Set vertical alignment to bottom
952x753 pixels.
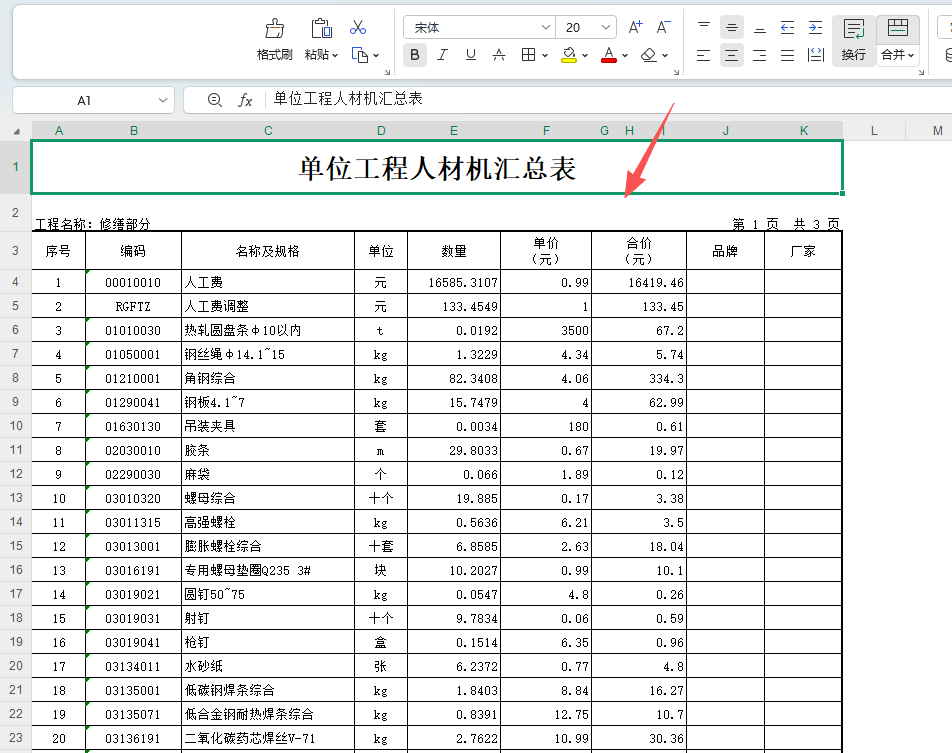[x=760, y=27]
